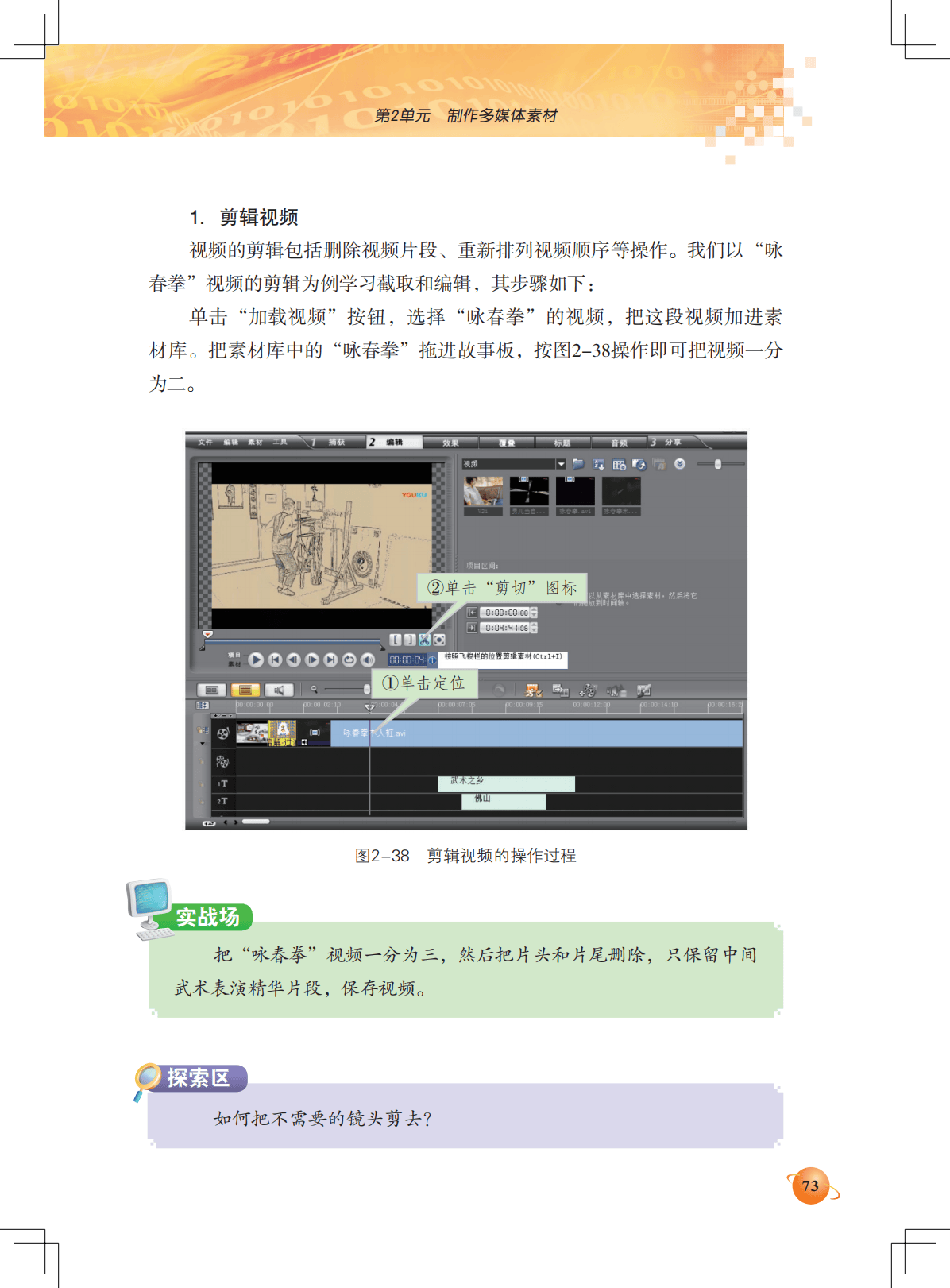The image size is (950, 1288).
Task: Open the overlay track manager icon
Action: tap(588, 690)
